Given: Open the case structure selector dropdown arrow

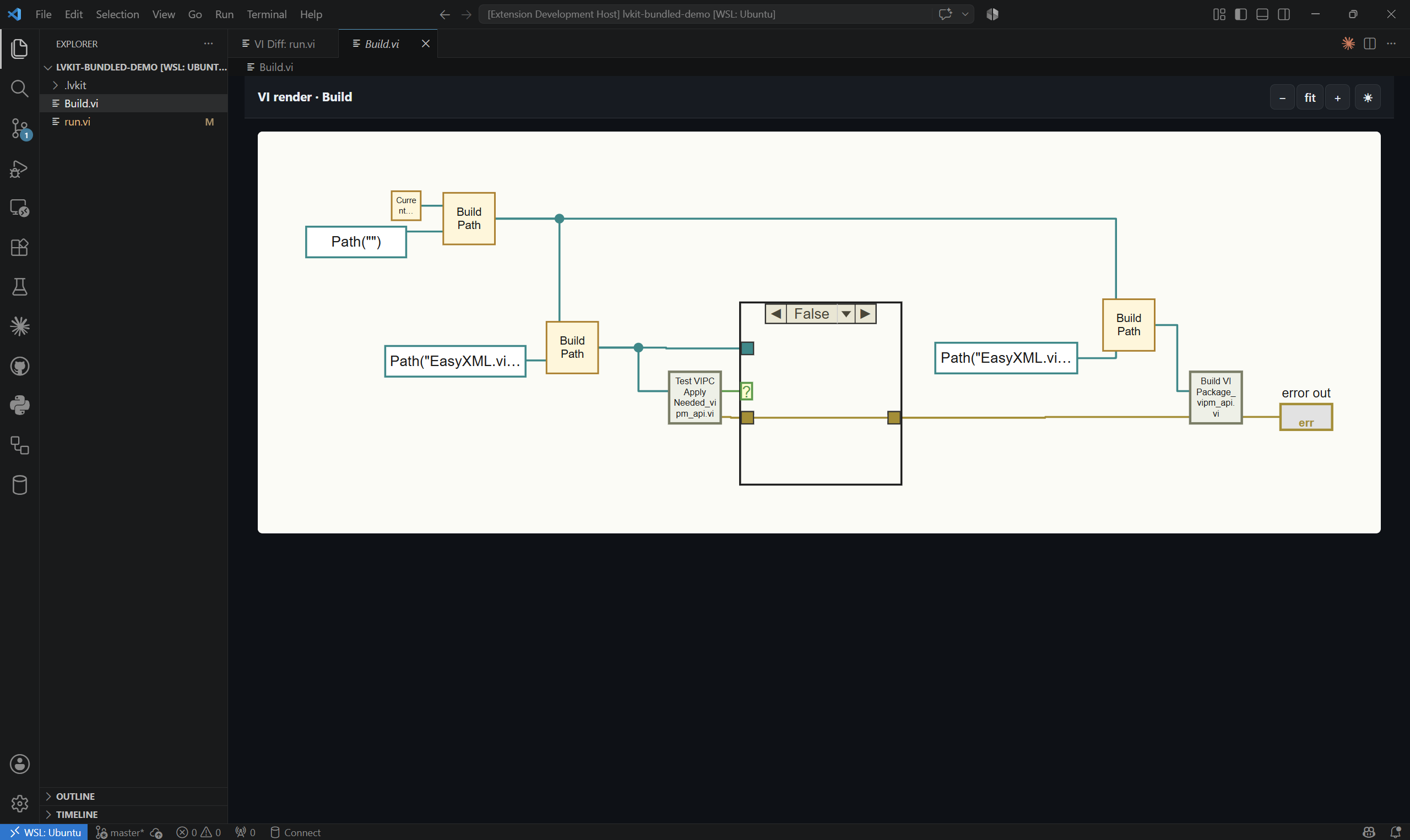Looking at the screenshot, I should 846,314.
